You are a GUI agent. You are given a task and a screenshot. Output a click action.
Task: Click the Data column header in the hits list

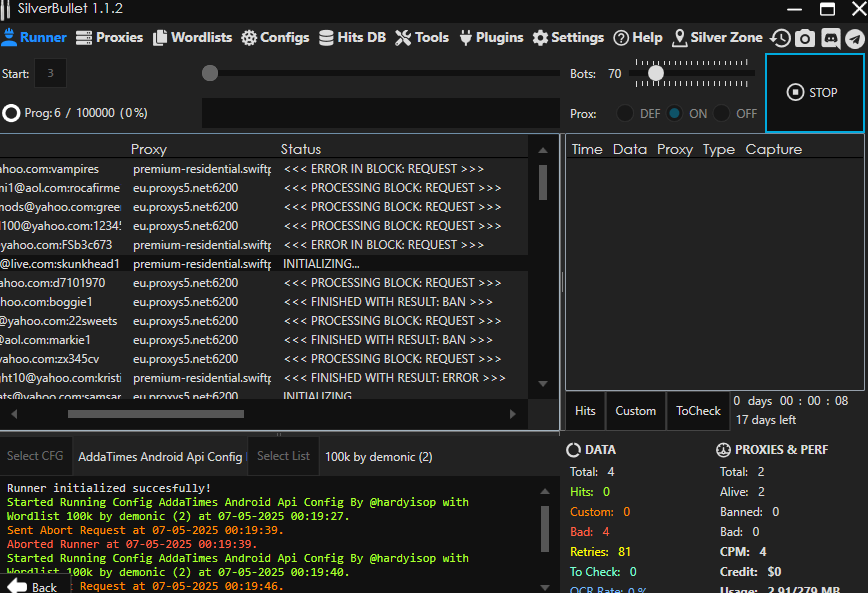630,149
